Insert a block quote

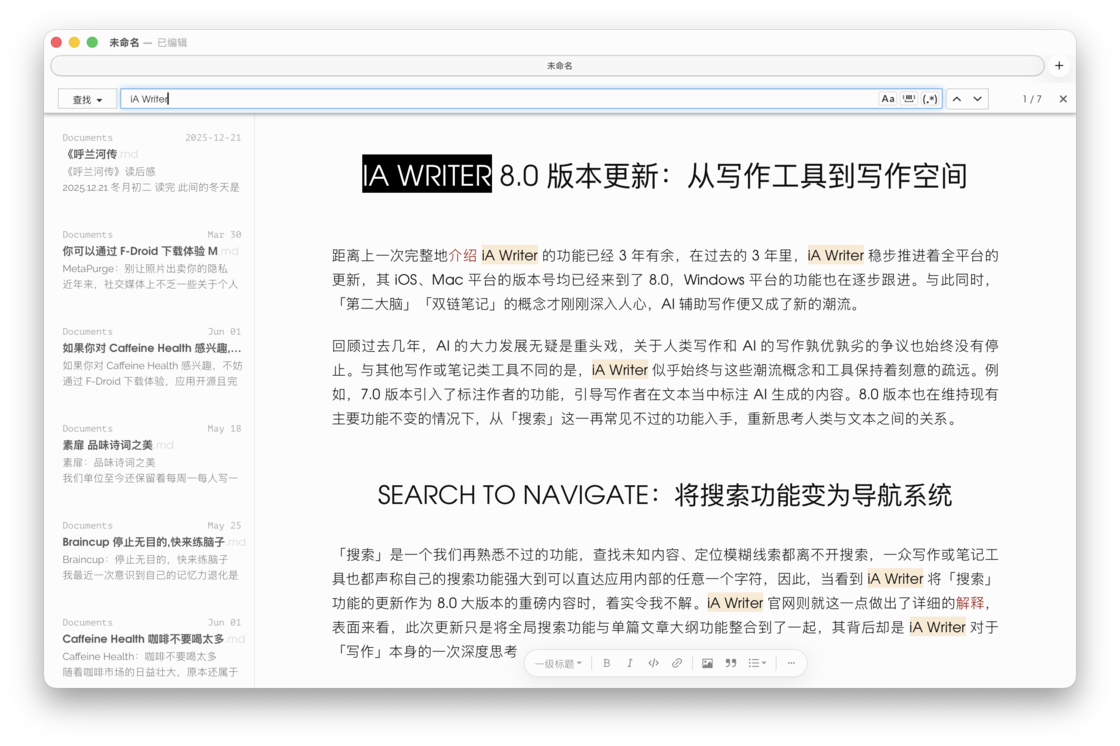(x=731, y=663)
